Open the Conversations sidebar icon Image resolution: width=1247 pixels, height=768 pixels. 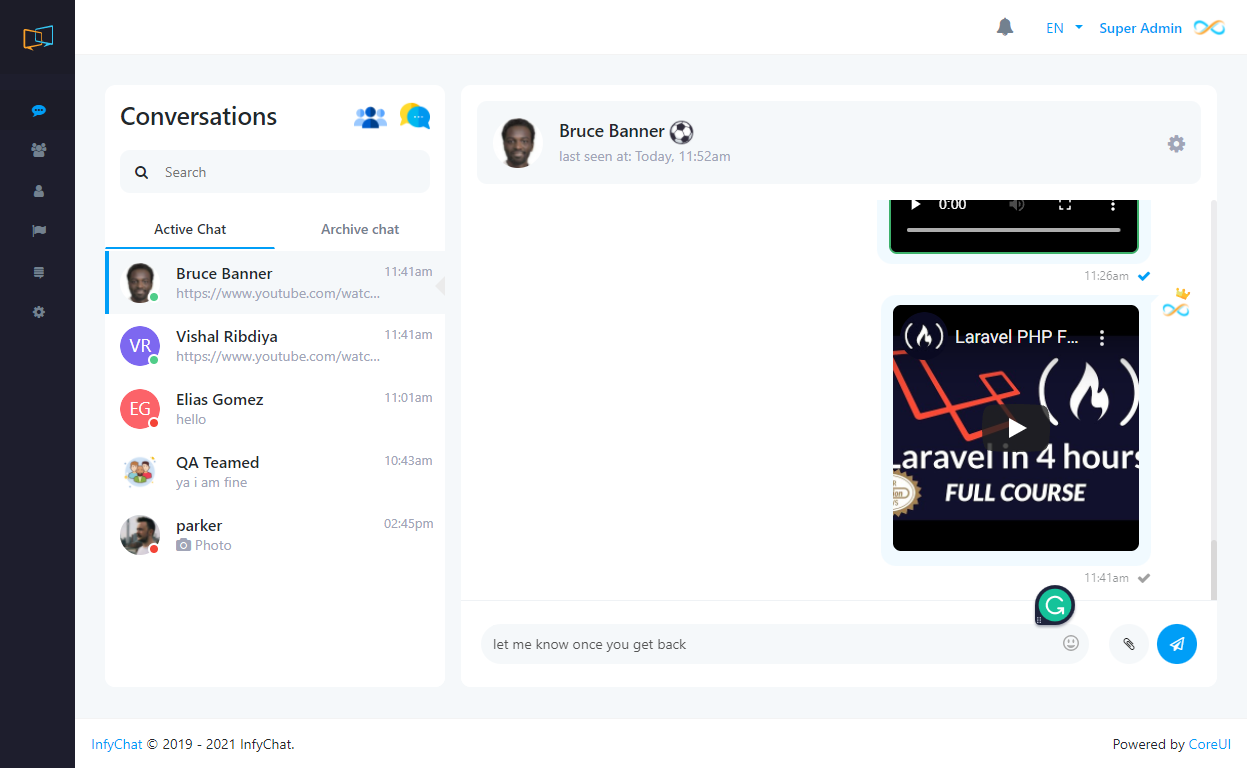point(38,110)
